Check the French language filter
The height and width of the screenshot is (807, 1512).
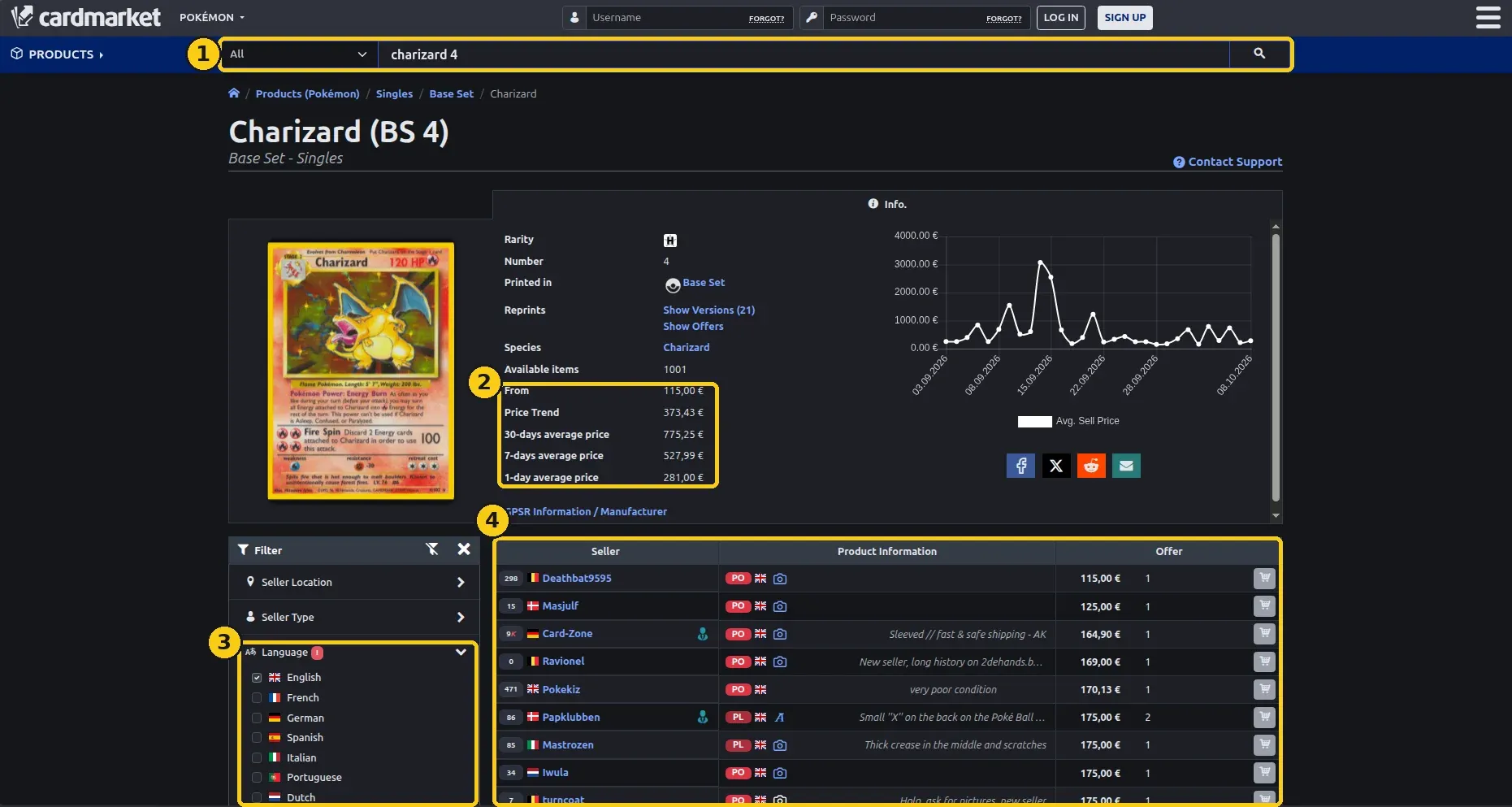click(x=257, y=697)
